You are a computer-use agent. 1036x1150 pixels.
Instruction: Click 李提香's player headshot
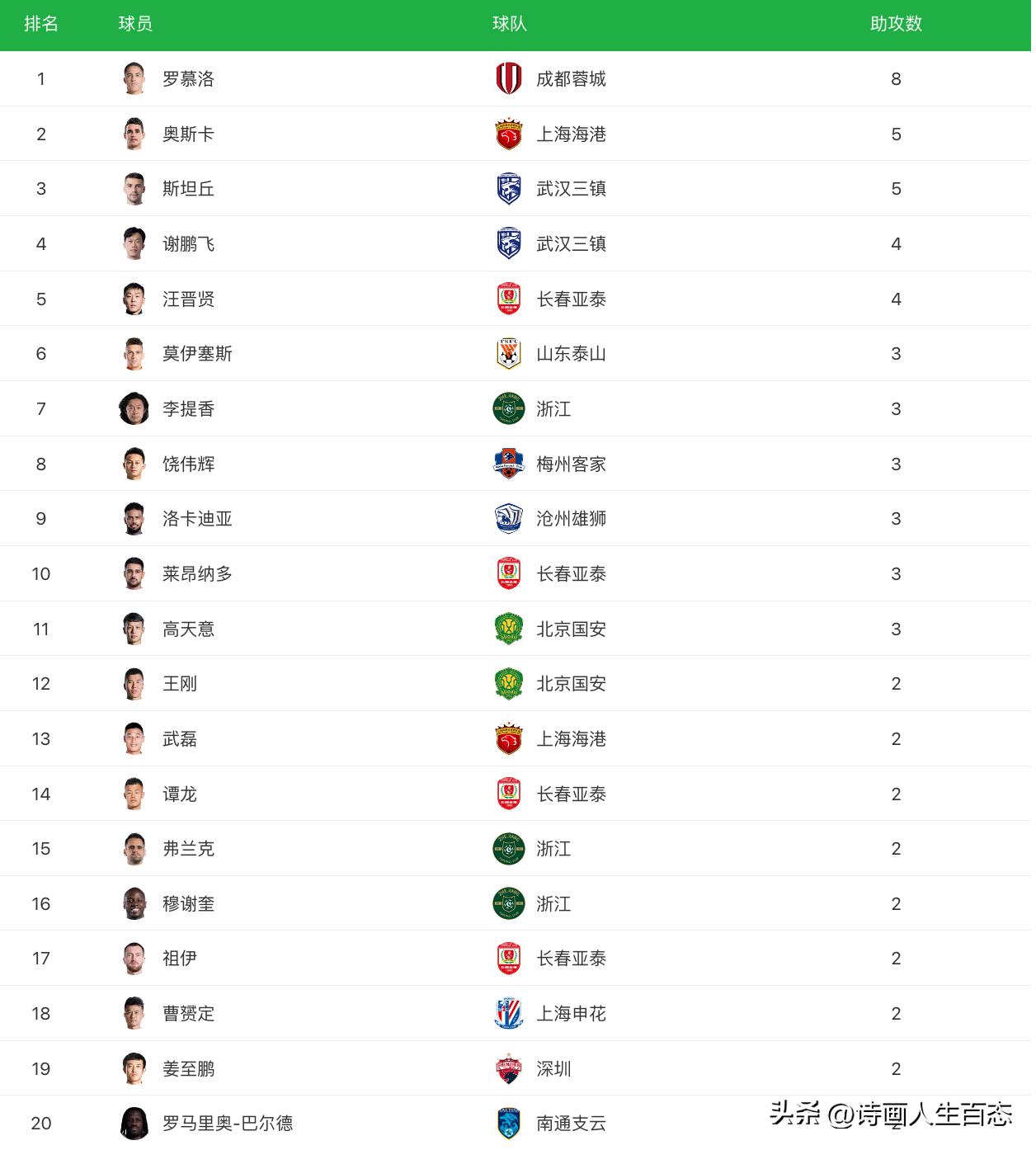click(x=134, y=408)
